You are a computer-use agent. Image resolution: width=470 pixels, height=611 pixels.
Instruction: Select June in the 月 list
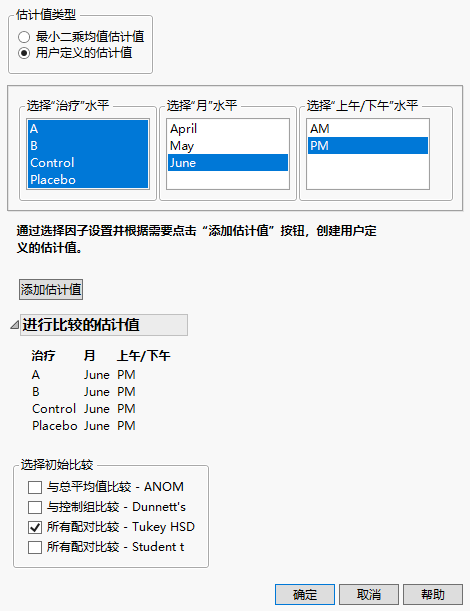228,163
